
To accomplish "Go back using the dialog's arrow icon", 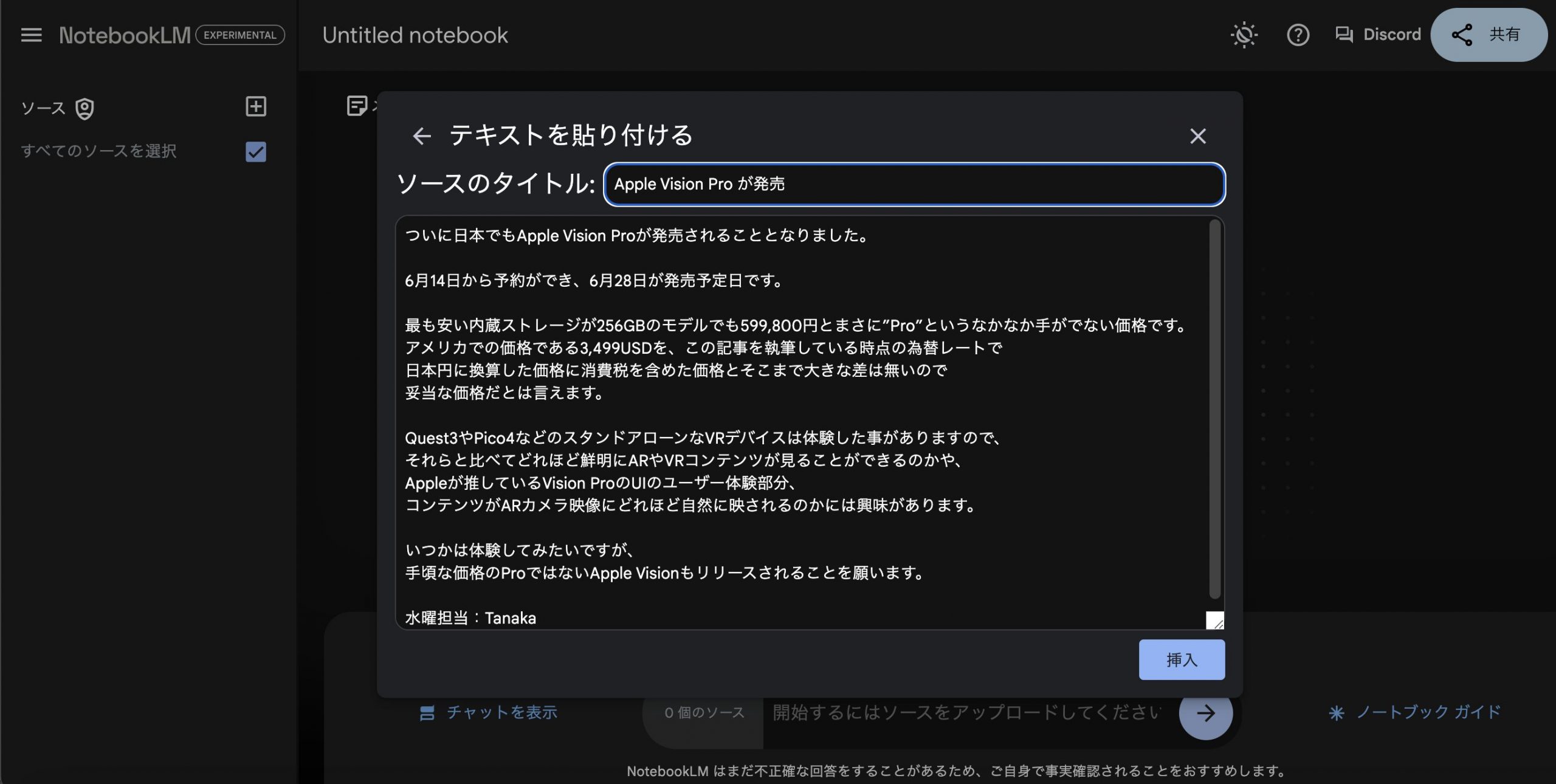I will pyautogui.click(x=422, y=136).
